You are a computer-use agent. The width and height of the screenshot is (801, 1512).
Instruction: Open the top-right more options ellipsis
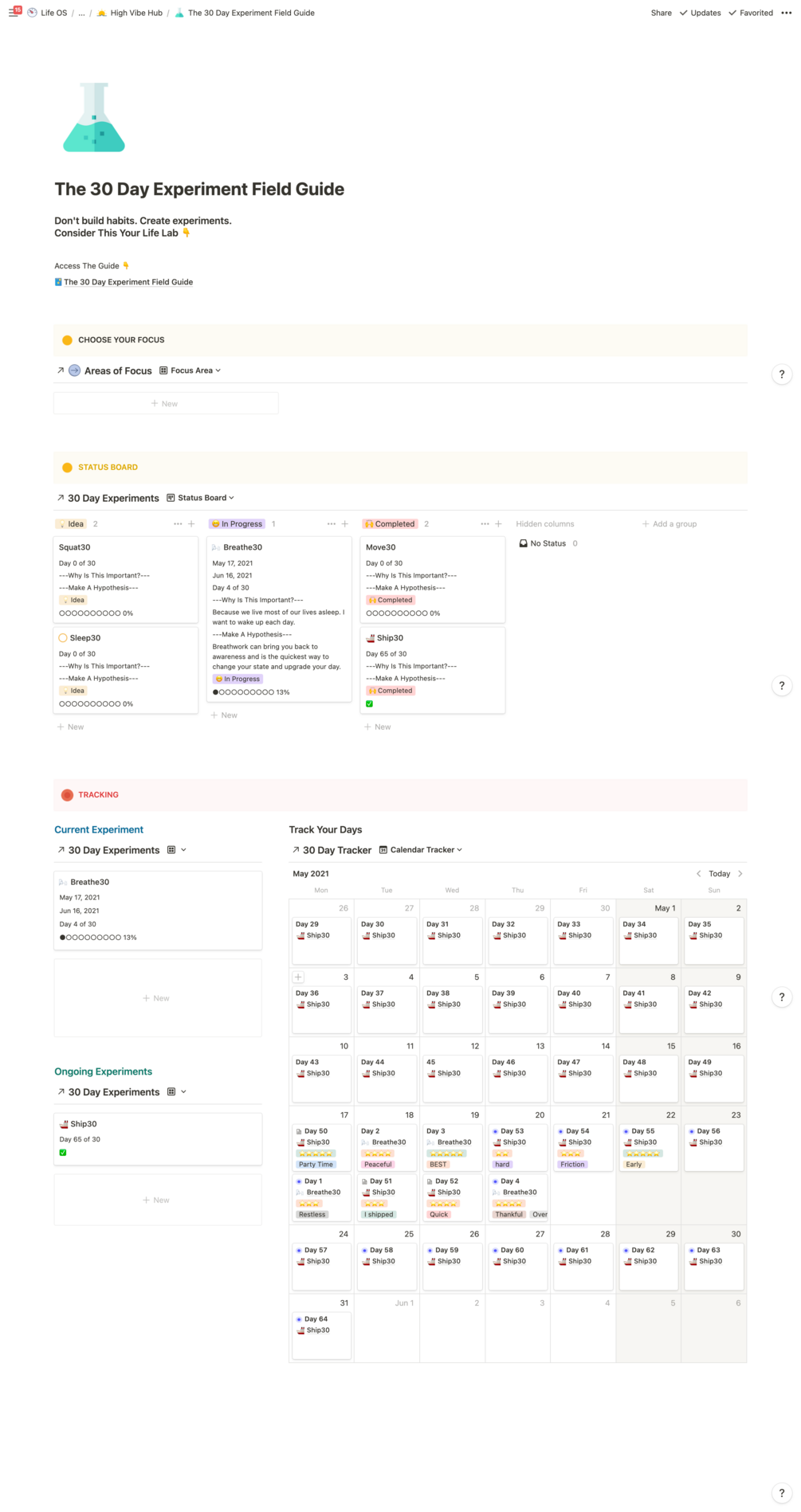(787, 13)
